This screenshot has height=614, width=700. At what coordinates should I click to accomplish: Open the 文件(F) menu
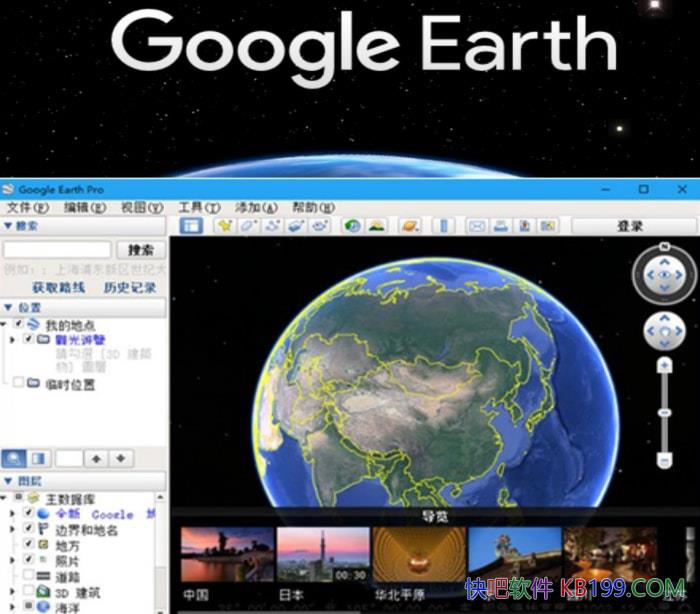(x=28, y=208)
